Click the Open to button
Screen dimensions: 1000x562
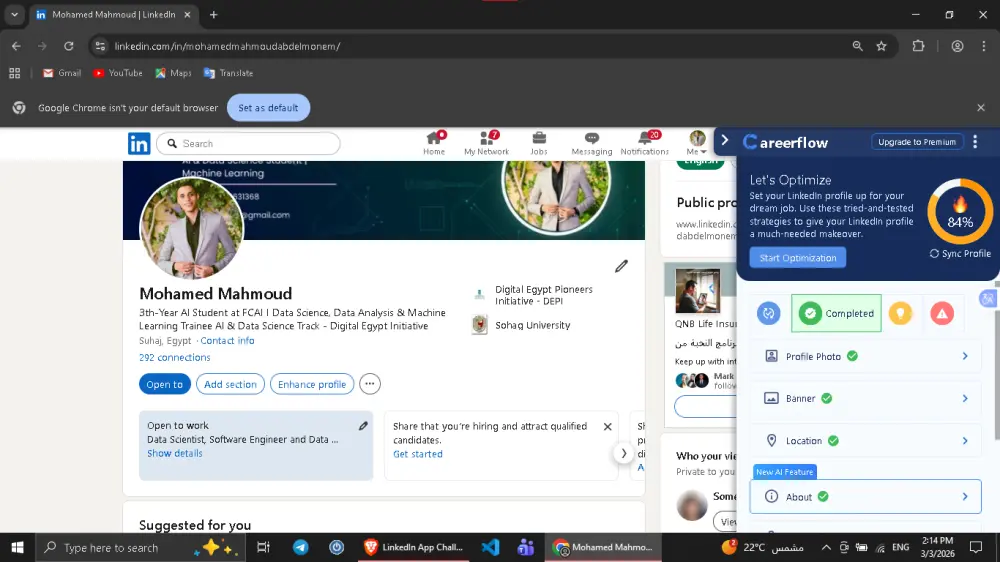(165, 384)
